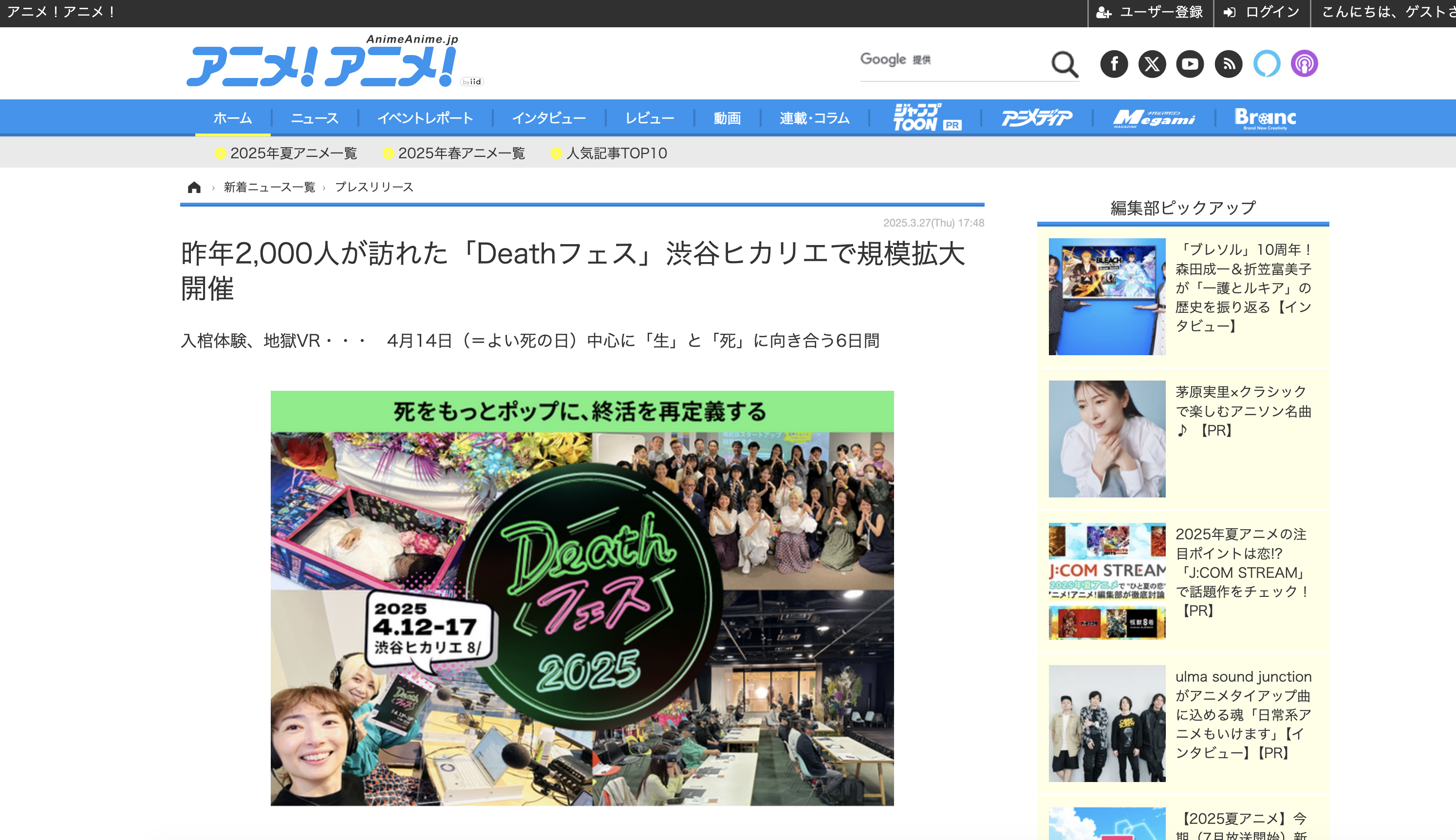Open the Branc logo link
This screenshot has height=840, width=1456.
pyautogui.click(x=1265, y=118)
